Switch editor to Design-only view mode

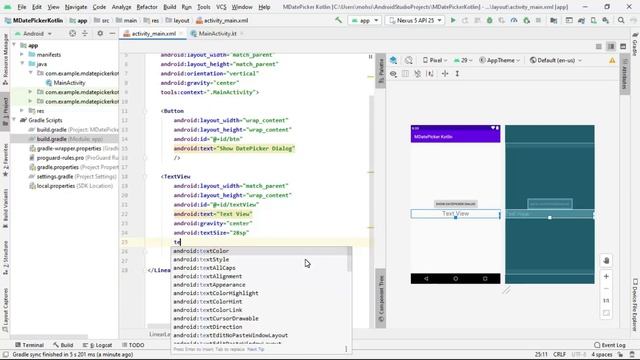point(623,47)
